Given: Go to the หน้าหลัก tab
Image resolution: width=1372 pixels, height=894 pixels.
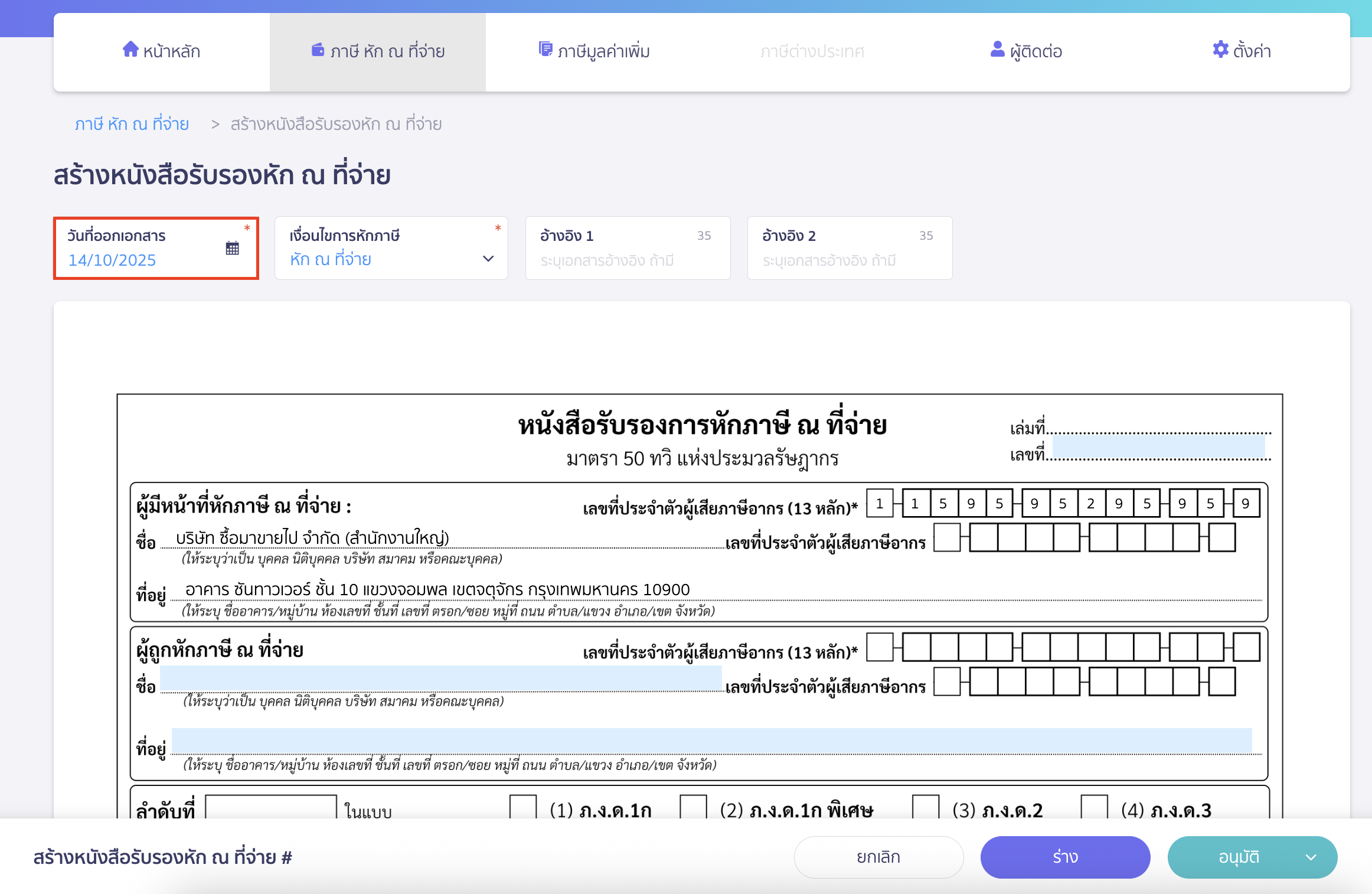Looking at the screenshot, I should point(161,51).
